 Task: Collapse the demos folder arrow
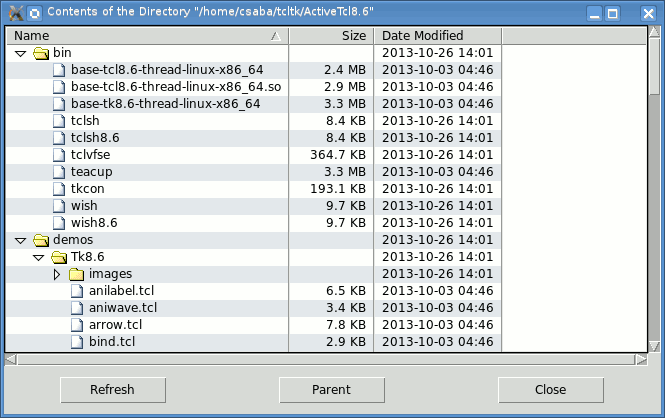coord(20,240)
